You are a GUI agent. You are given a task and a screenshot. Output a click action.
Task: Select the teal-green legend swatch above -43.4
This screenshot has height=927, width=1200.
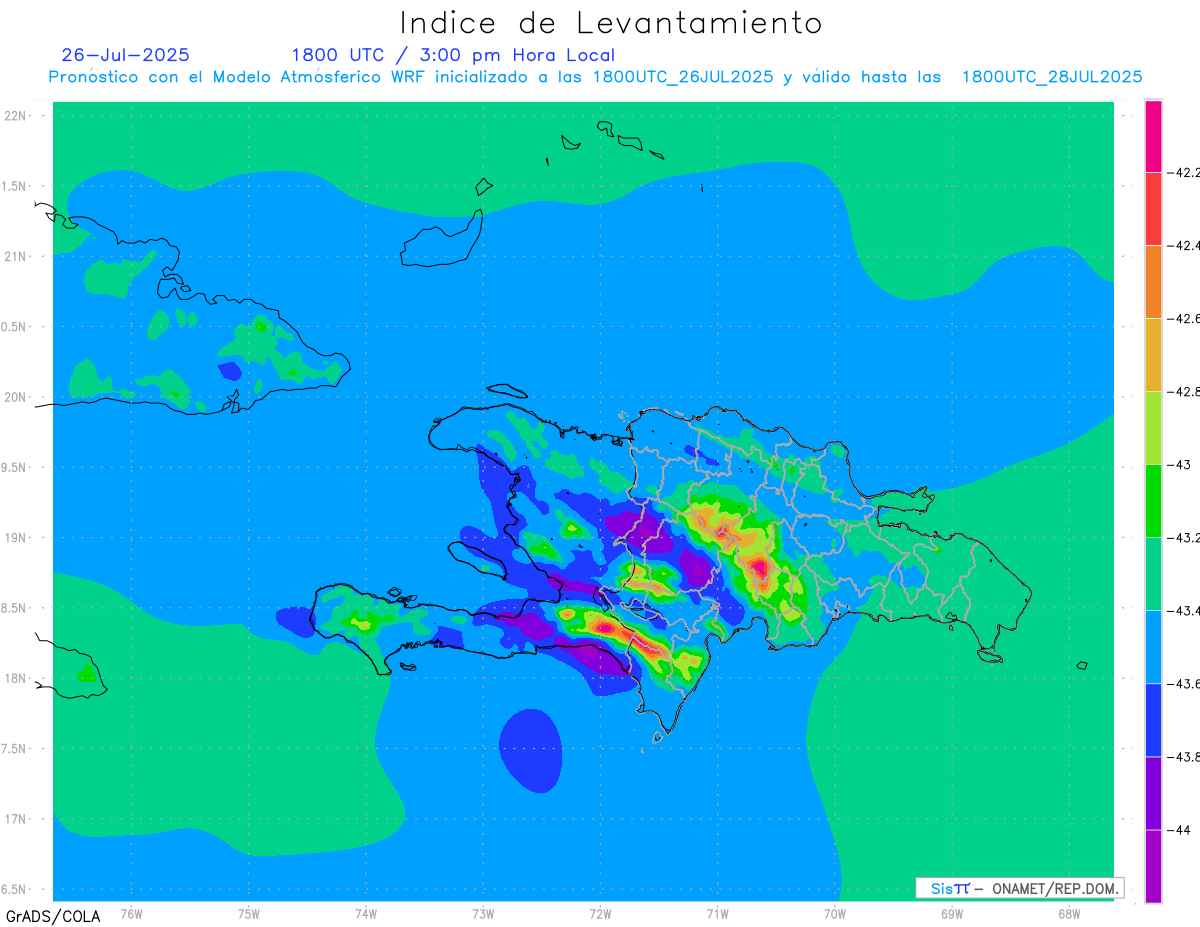(1153, 574)
